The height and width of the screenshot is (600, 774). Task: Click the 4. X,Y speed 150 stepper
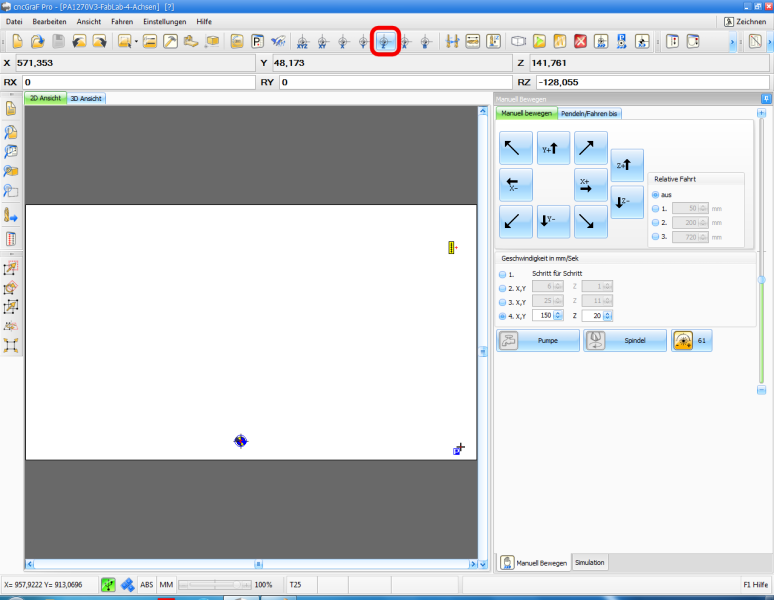click(558, 315)
